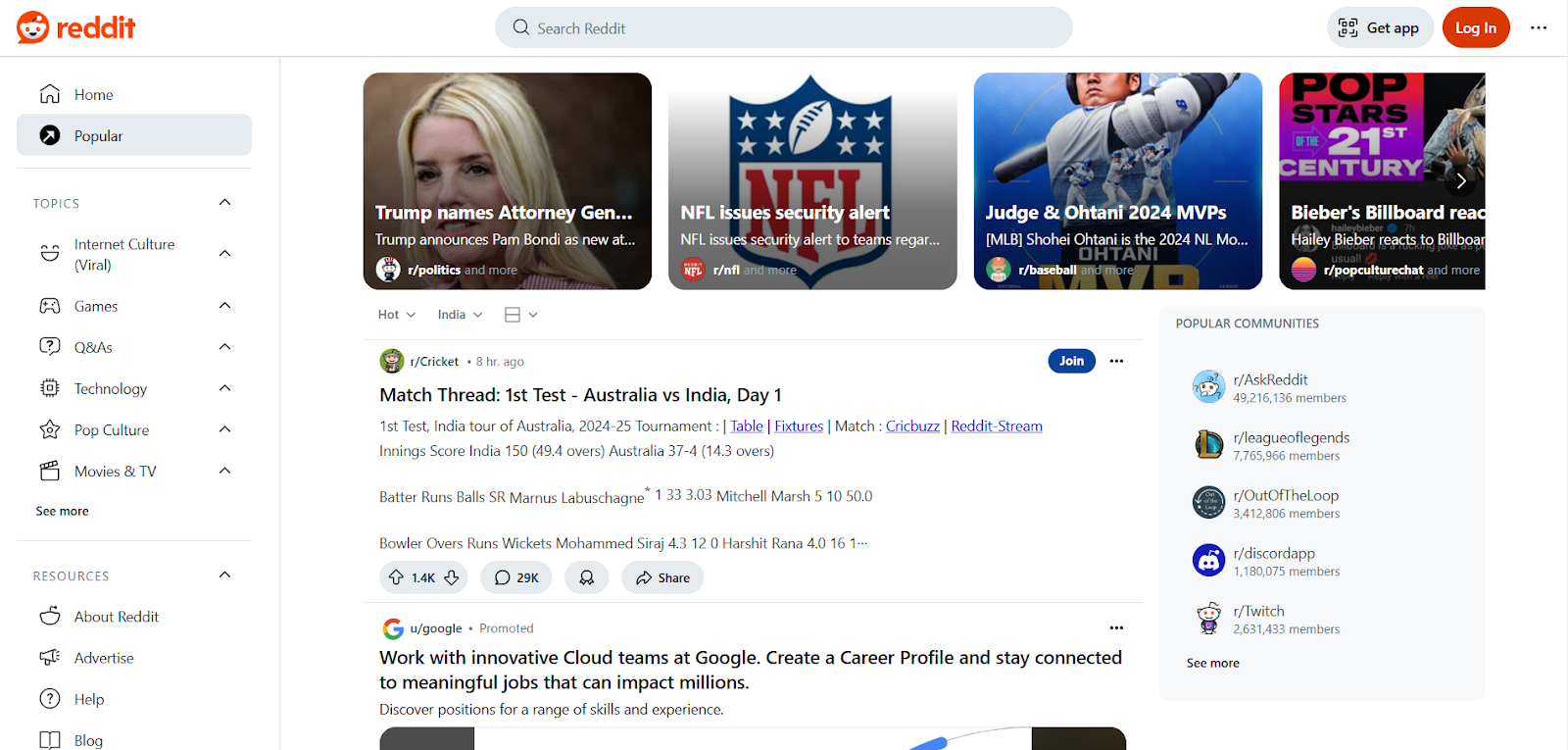Collapse the TOPICS section
The height and width of the screenshot is (750, 1568).
click(x=225, y=203)
